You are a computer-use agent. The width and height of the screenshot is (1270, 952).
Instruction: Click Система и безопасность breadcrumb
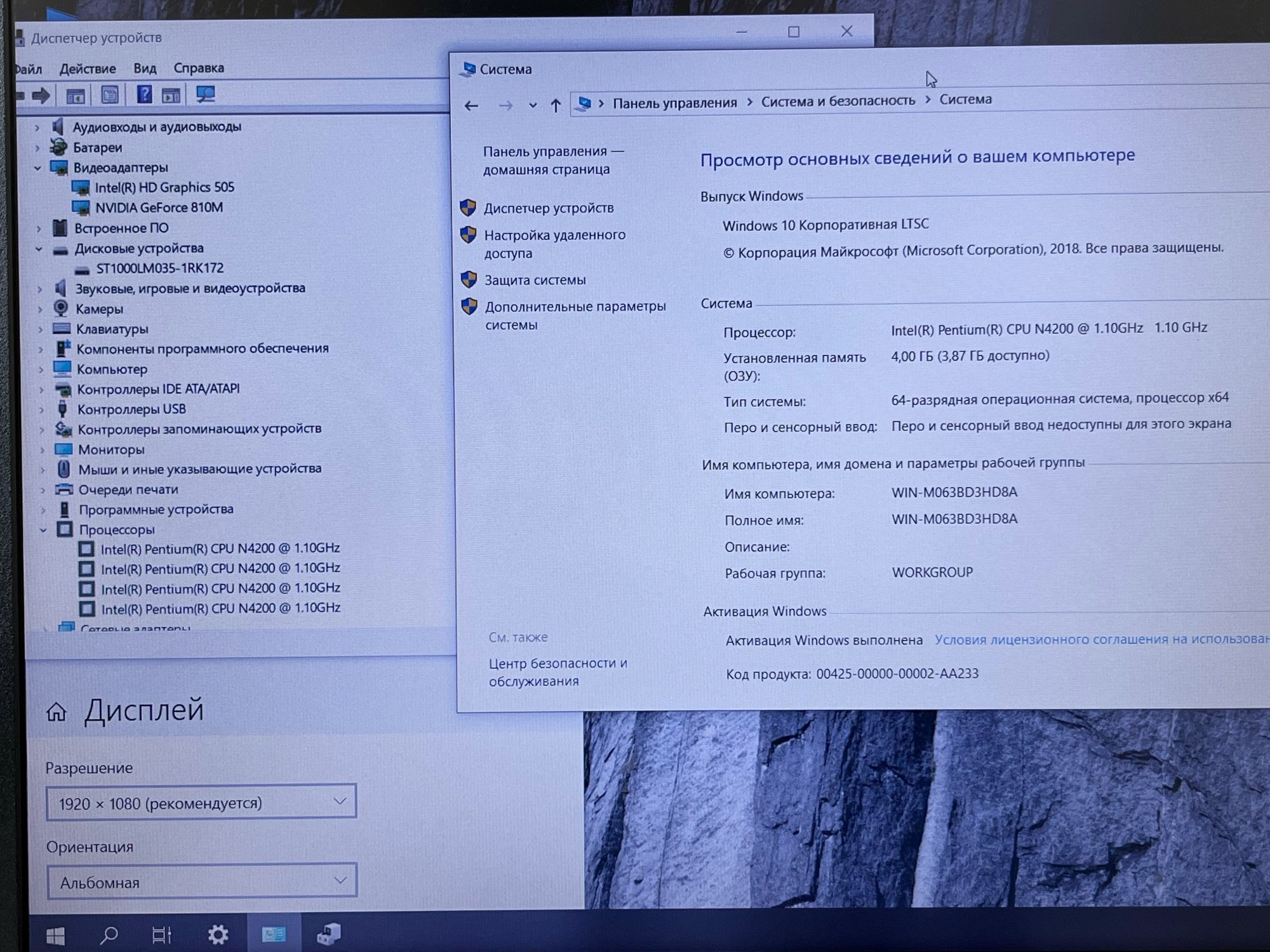click(x=838, y=101)
